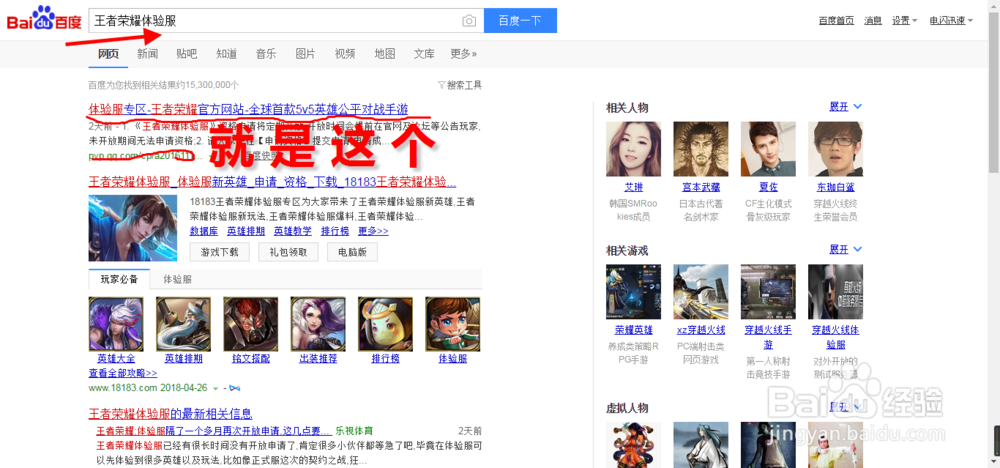Switch to 地图 search tab
This screenshot has width=1000, height=468.
385,54
